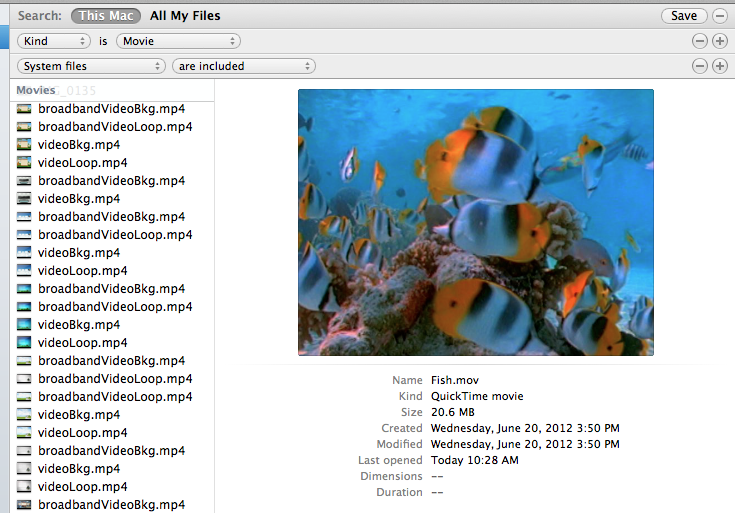Open the Movie kind dropdown
The height and width of the screenshot is (513, 735).
click(179, 41)
